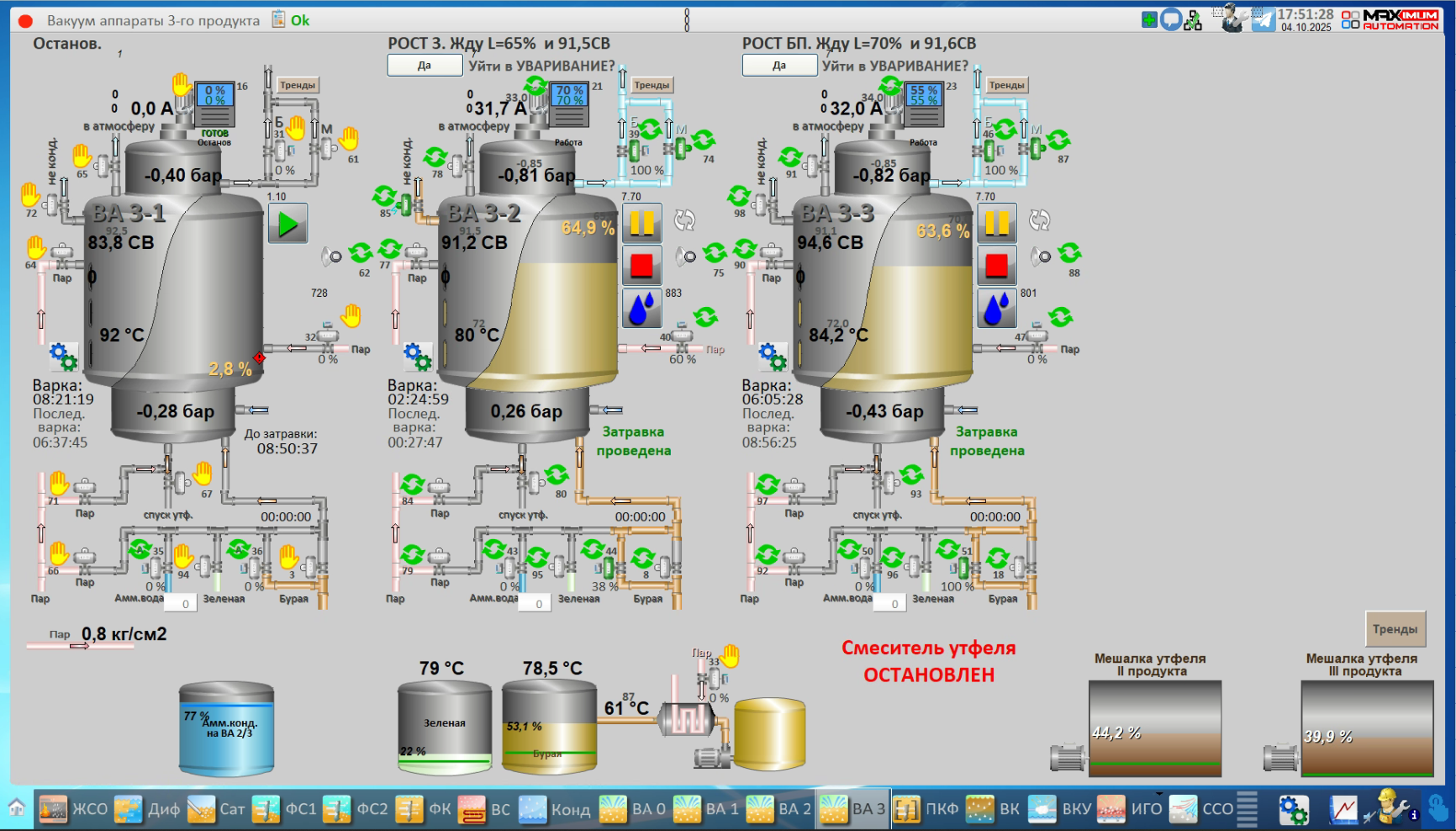Open the trend chart icon in the bottom bar
The image size is (1456, 831).
tap(1343, 809)
